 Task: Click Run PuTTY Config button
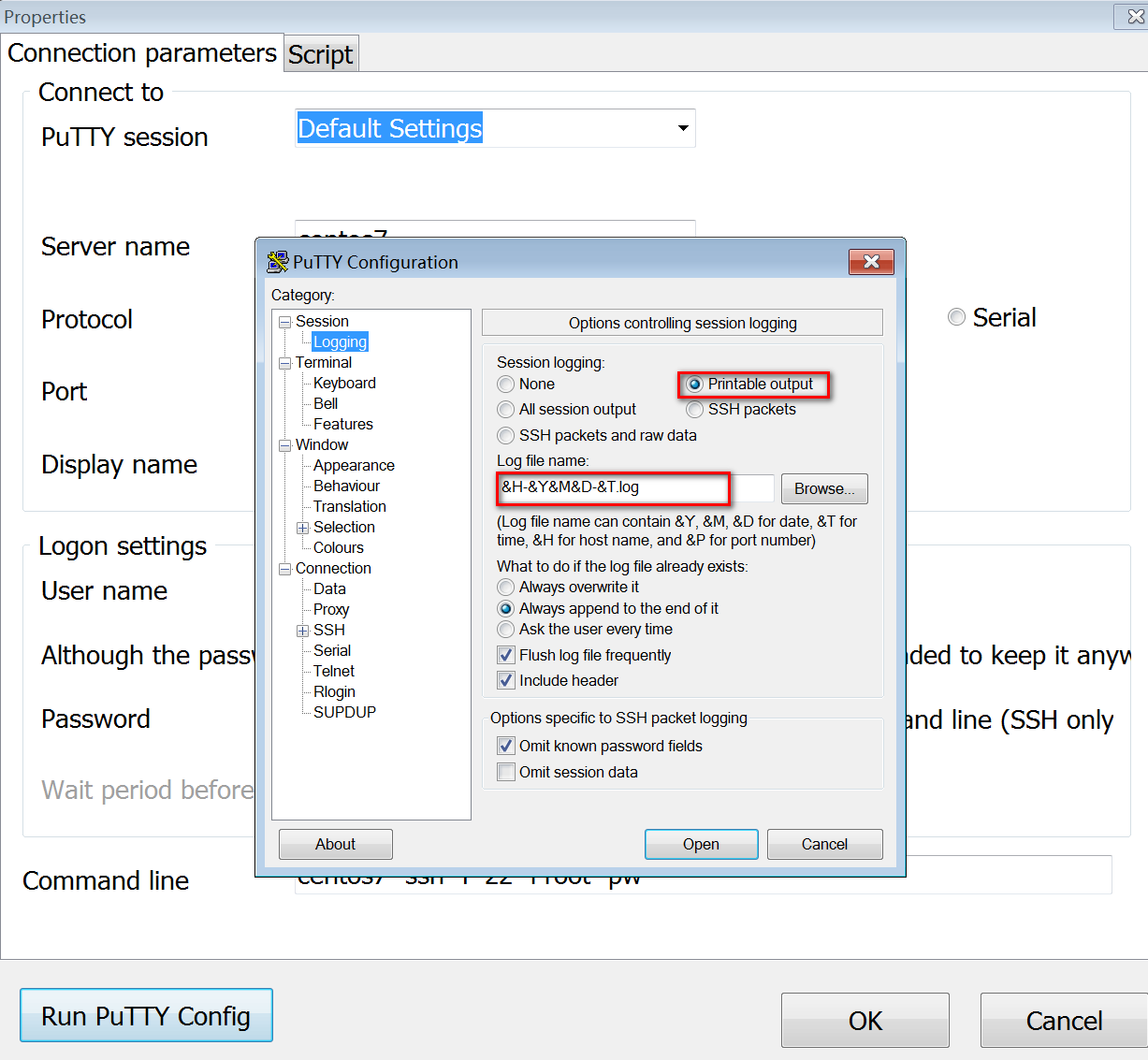pyautogui.click(x=146, y=1016)
